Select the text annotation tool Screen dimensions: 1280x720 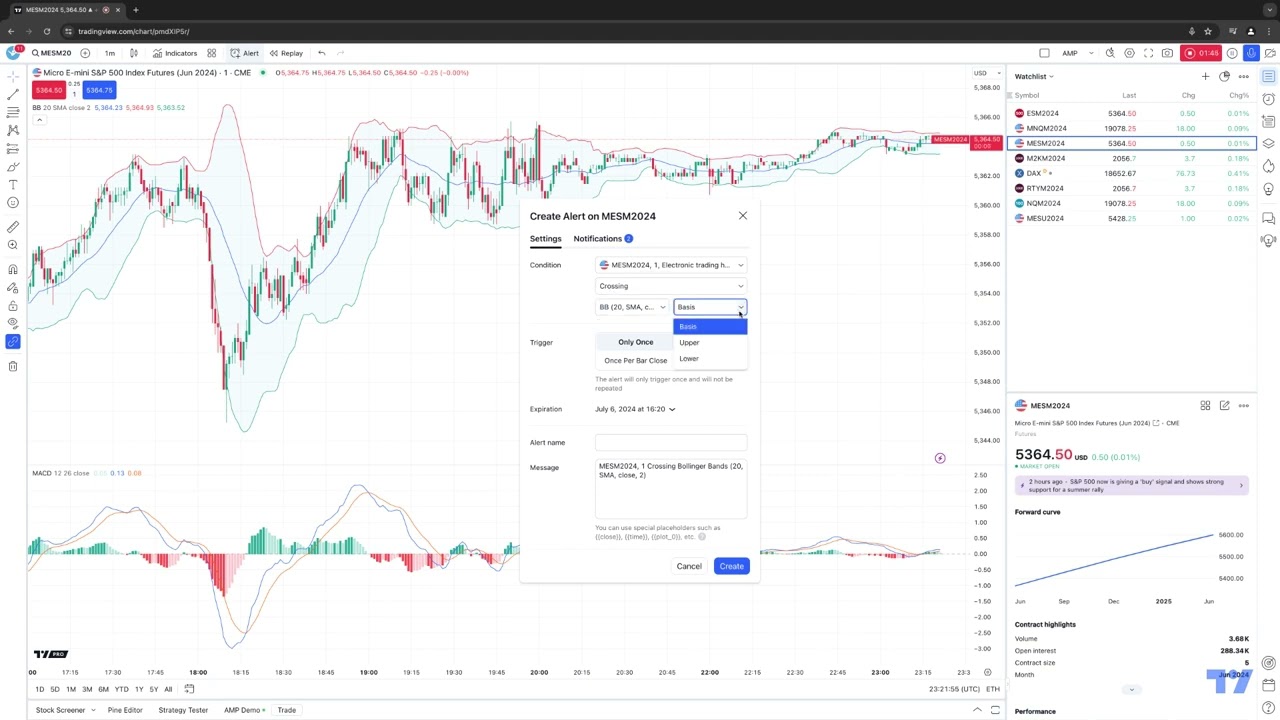13,184
